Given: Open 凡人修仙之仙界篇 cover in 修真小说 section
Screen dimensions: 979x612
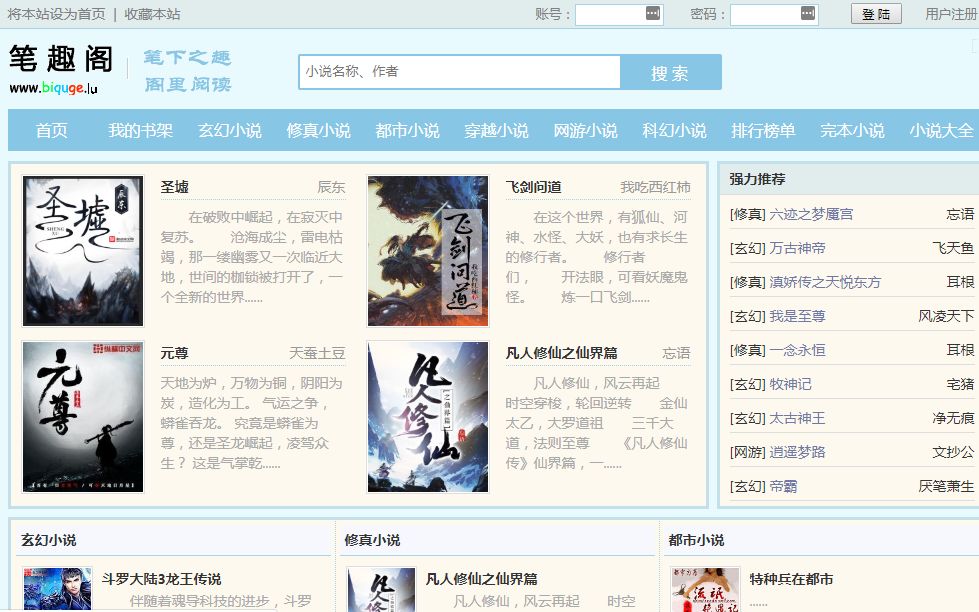Looking at the screenshot, I should [x=381, y=590].
